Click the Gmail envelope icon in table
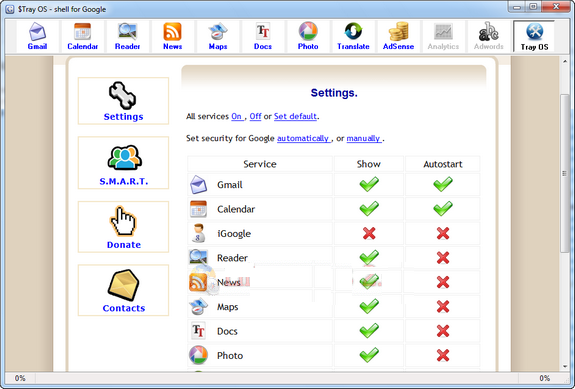The width and height of the screenshot is (575, 389). pyautogui.click(x=198, y=184)
